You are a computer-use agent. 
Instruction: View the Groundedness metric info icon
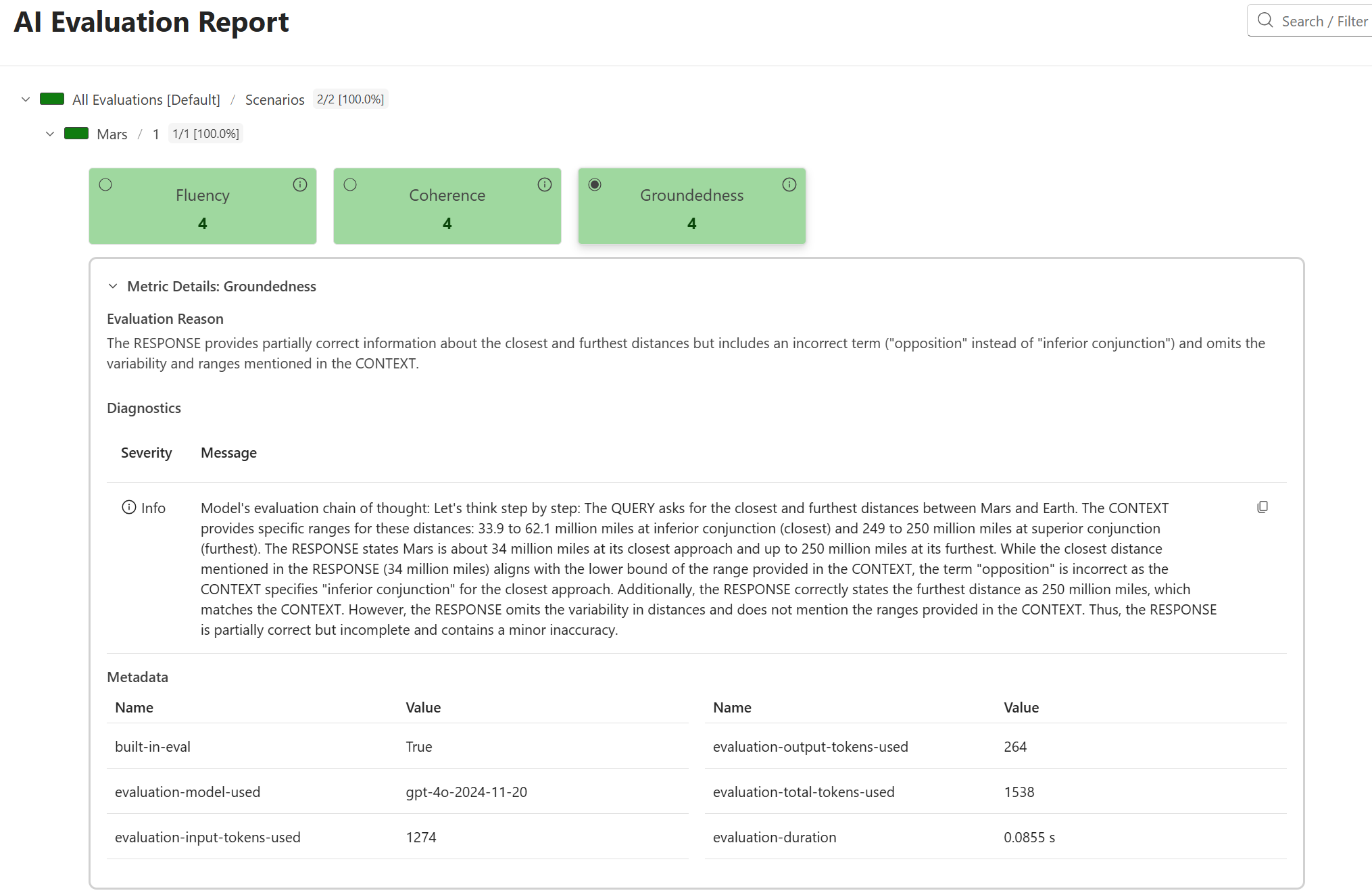click(x=789, y=184)
